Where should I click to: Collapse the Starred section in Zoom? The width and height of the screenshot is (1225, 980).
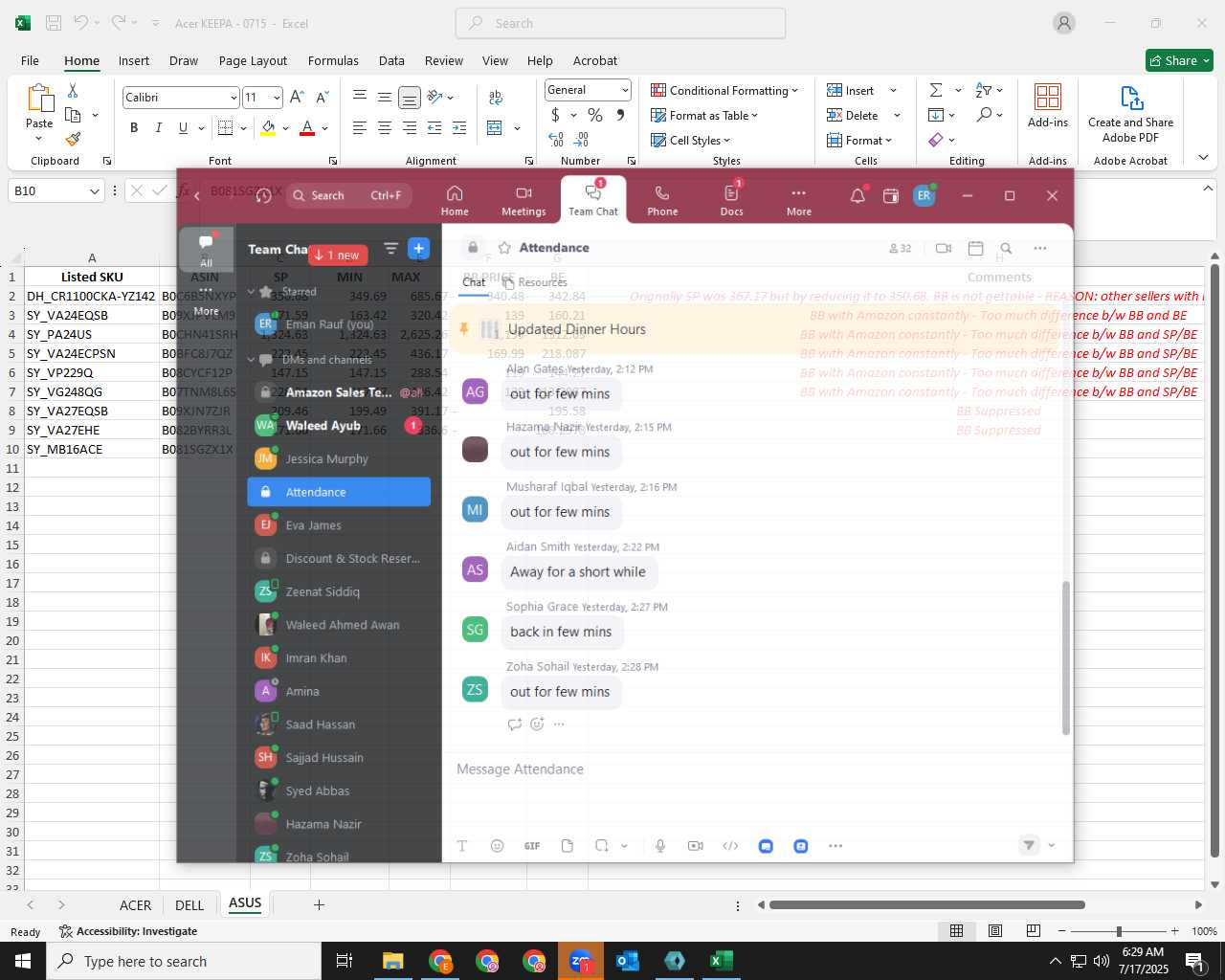pos(252,291)
